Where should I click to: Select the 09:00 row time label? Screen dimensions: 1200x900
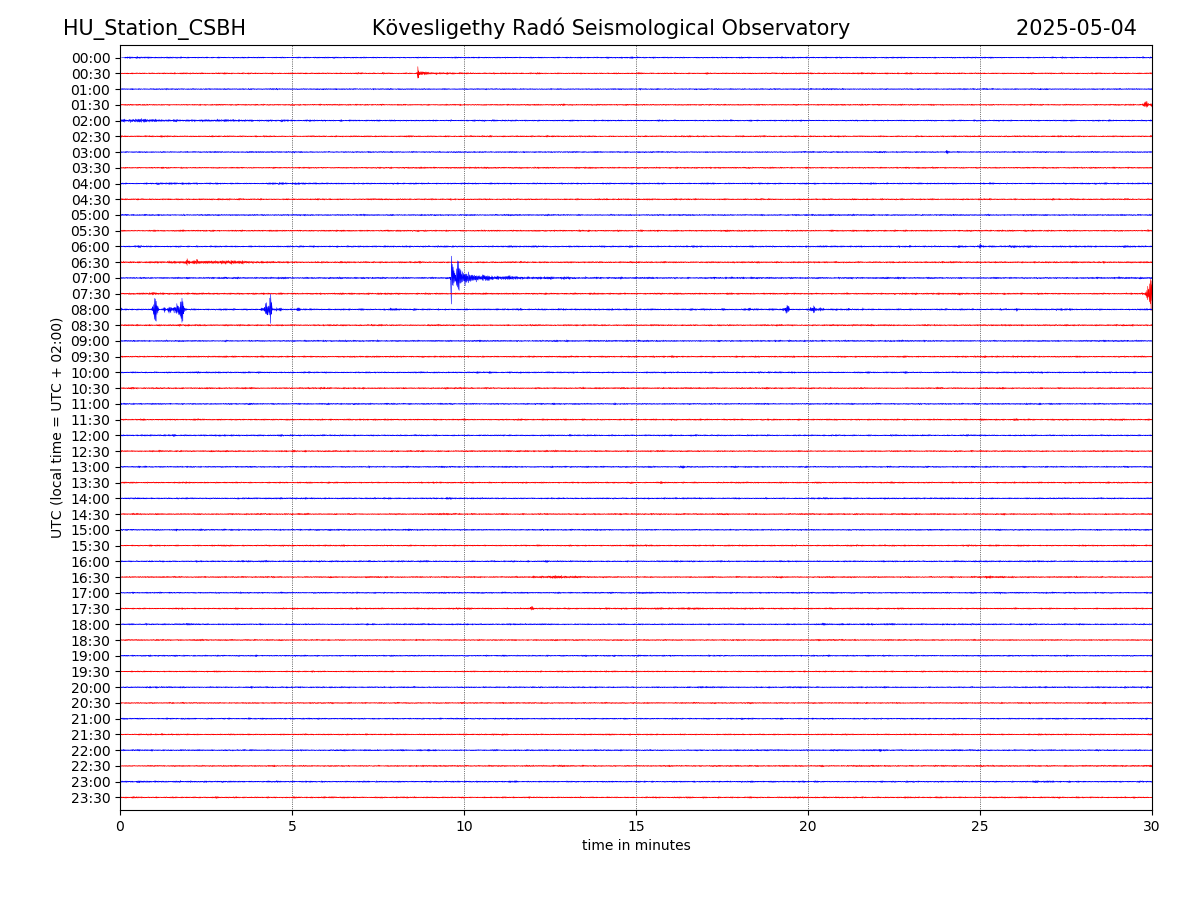click(x=91, y=341)
